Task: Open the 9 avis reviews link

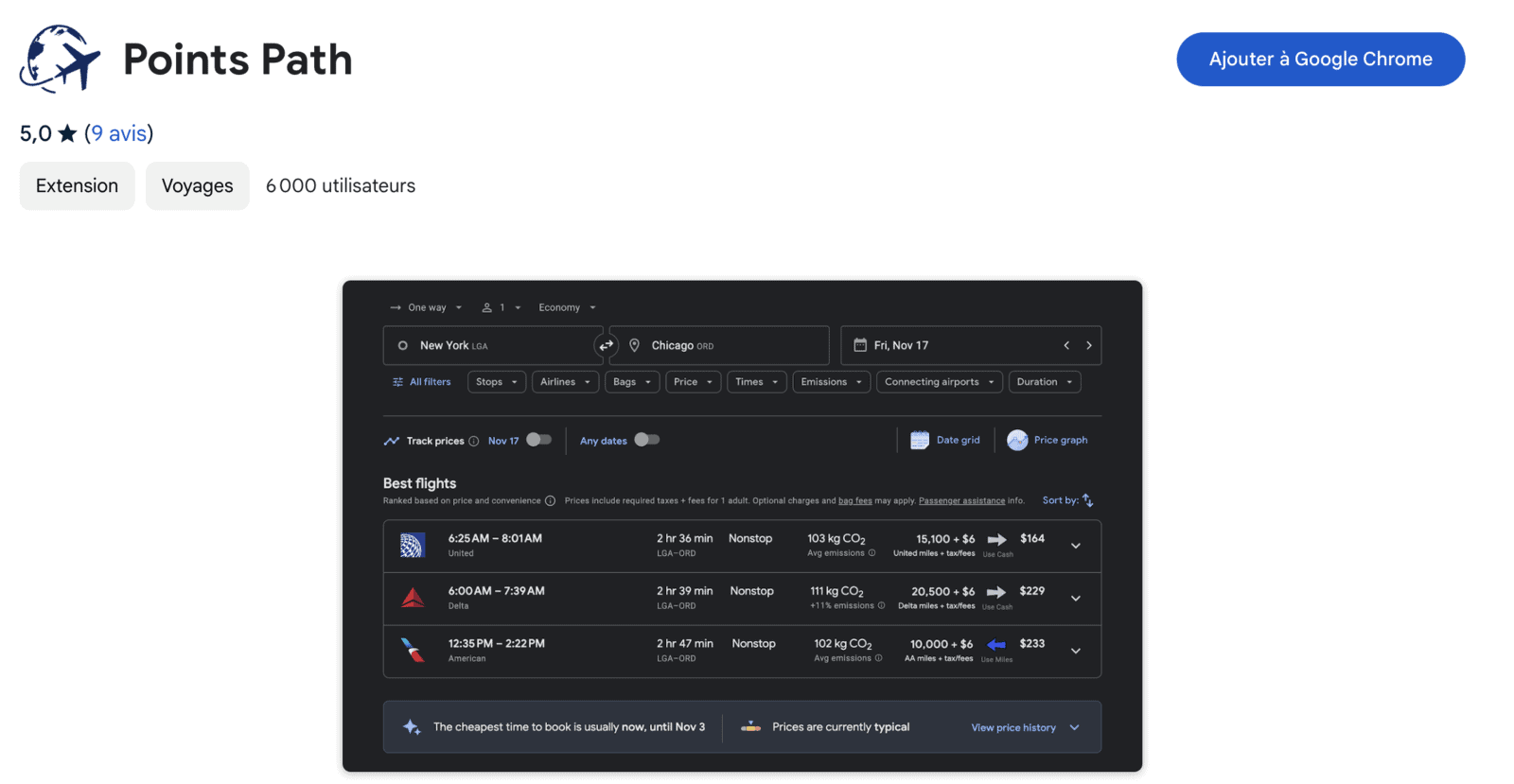Action: click(119, 133)
